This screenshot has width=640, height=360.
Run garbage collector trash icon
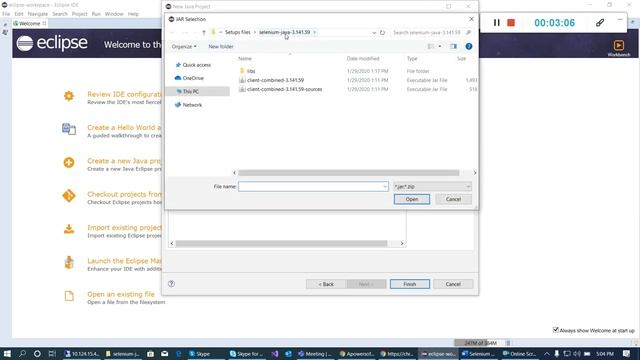coord(508,343)
